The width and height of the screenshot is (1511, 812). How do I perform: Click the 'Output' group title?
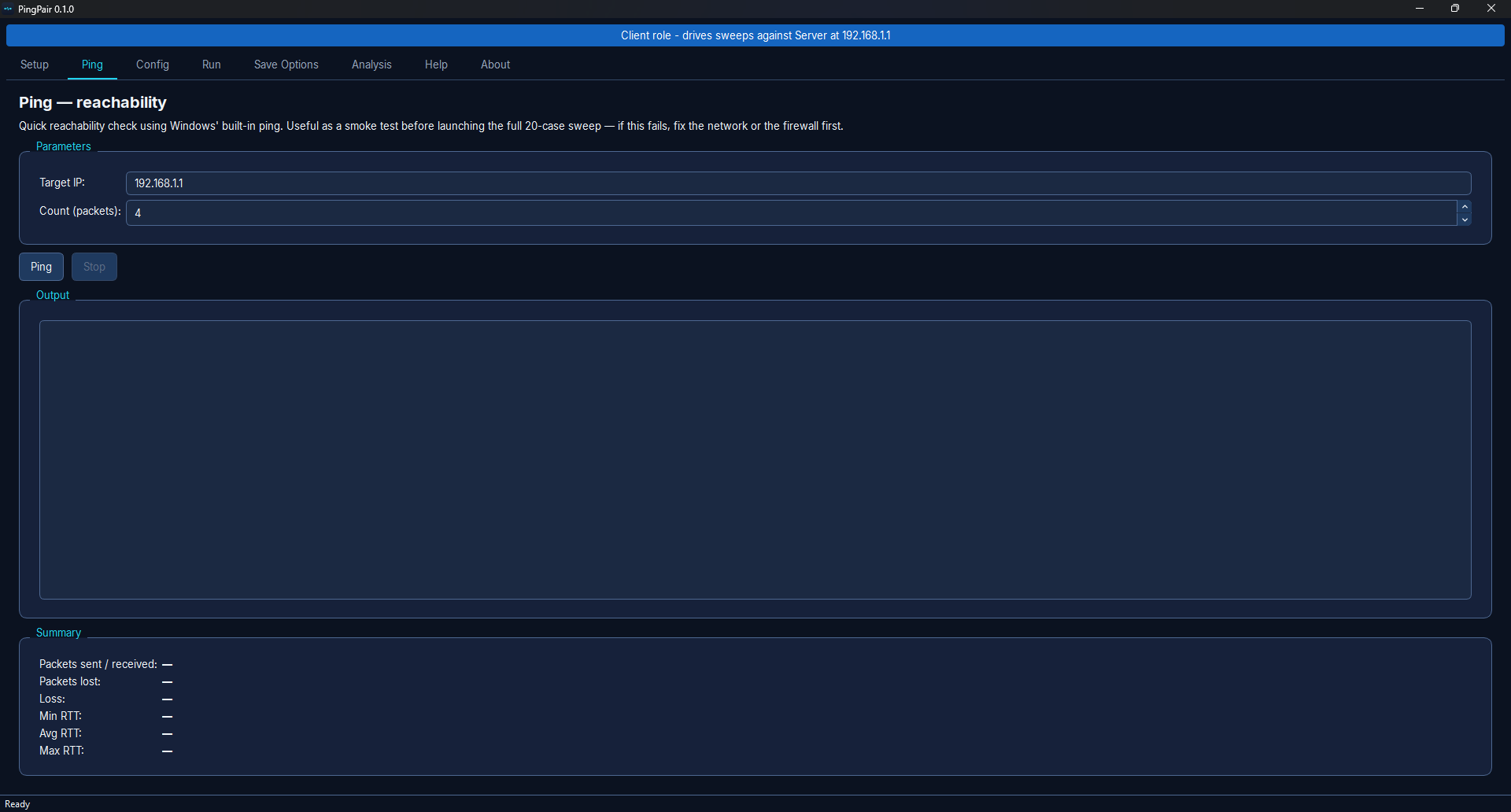pyautogui.click(x=53, y=295)
